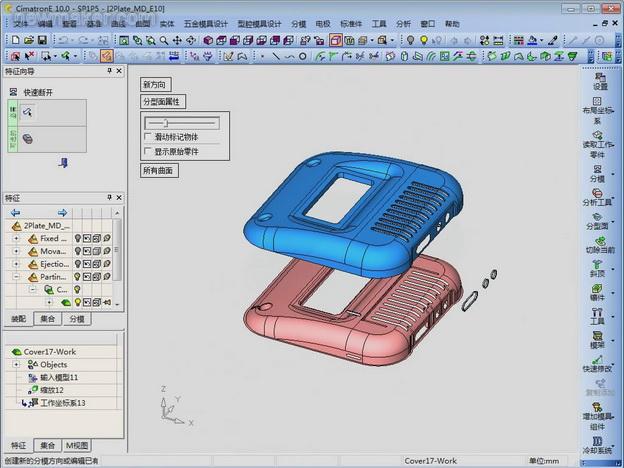This screenshot has width=624, height=468.
Task: Click the blue left arrow in feature tree
Action: 16,213
